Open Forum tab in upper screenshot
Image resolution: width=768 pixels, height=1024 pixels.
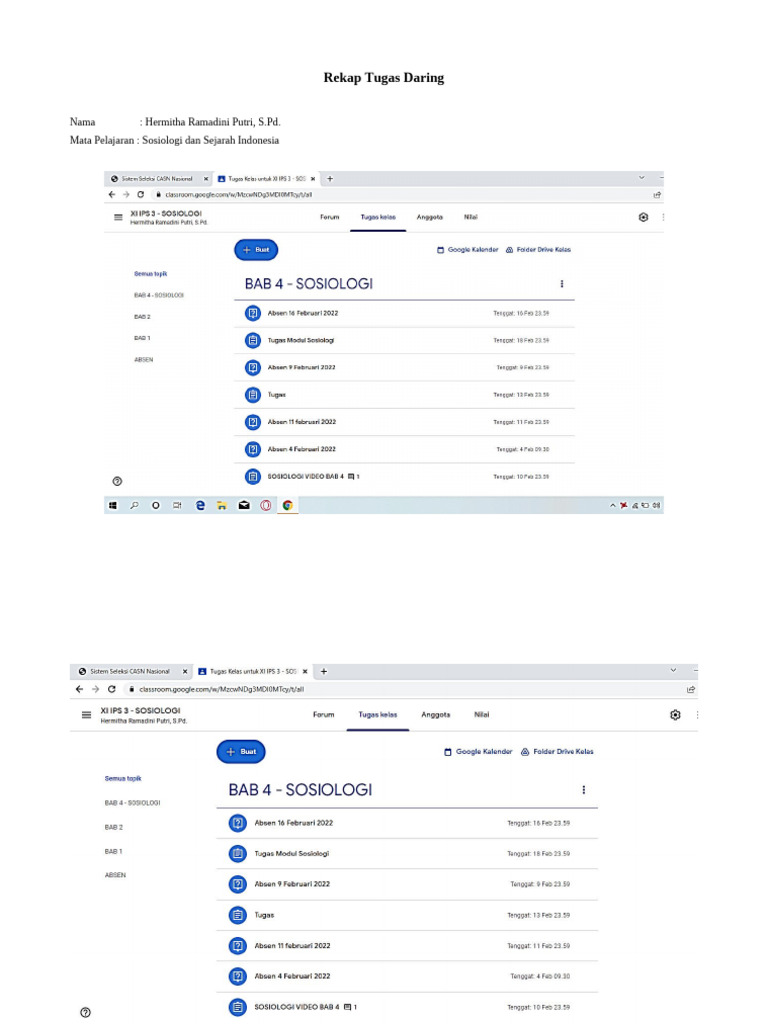click(330, 217)
